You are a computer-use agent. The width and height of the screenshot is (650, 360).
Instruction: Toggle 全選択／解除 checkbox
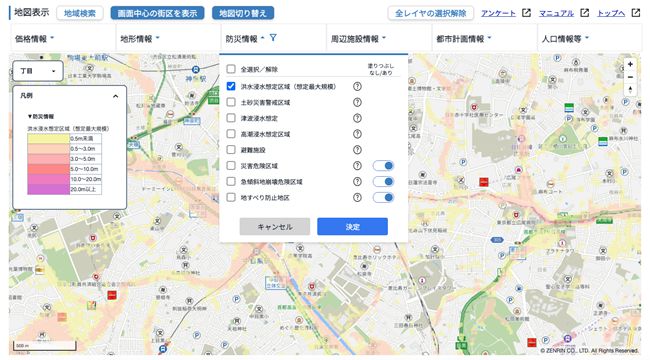point(231,69)
